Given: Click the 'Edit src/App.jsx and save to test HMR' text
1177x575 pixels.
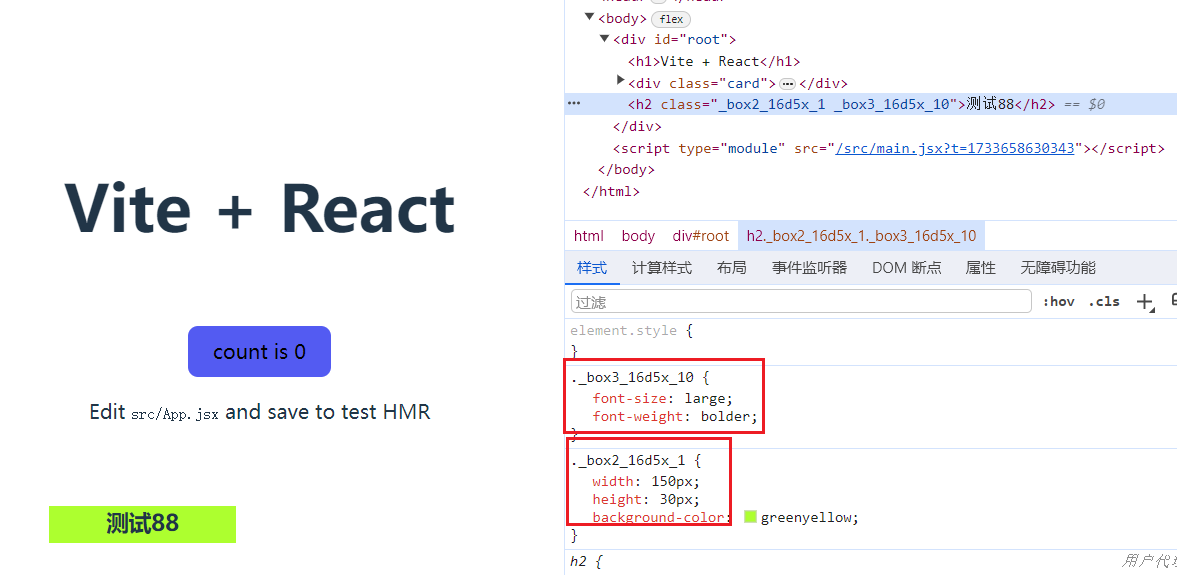Looking at the screenshot, I should coord(260,412).
